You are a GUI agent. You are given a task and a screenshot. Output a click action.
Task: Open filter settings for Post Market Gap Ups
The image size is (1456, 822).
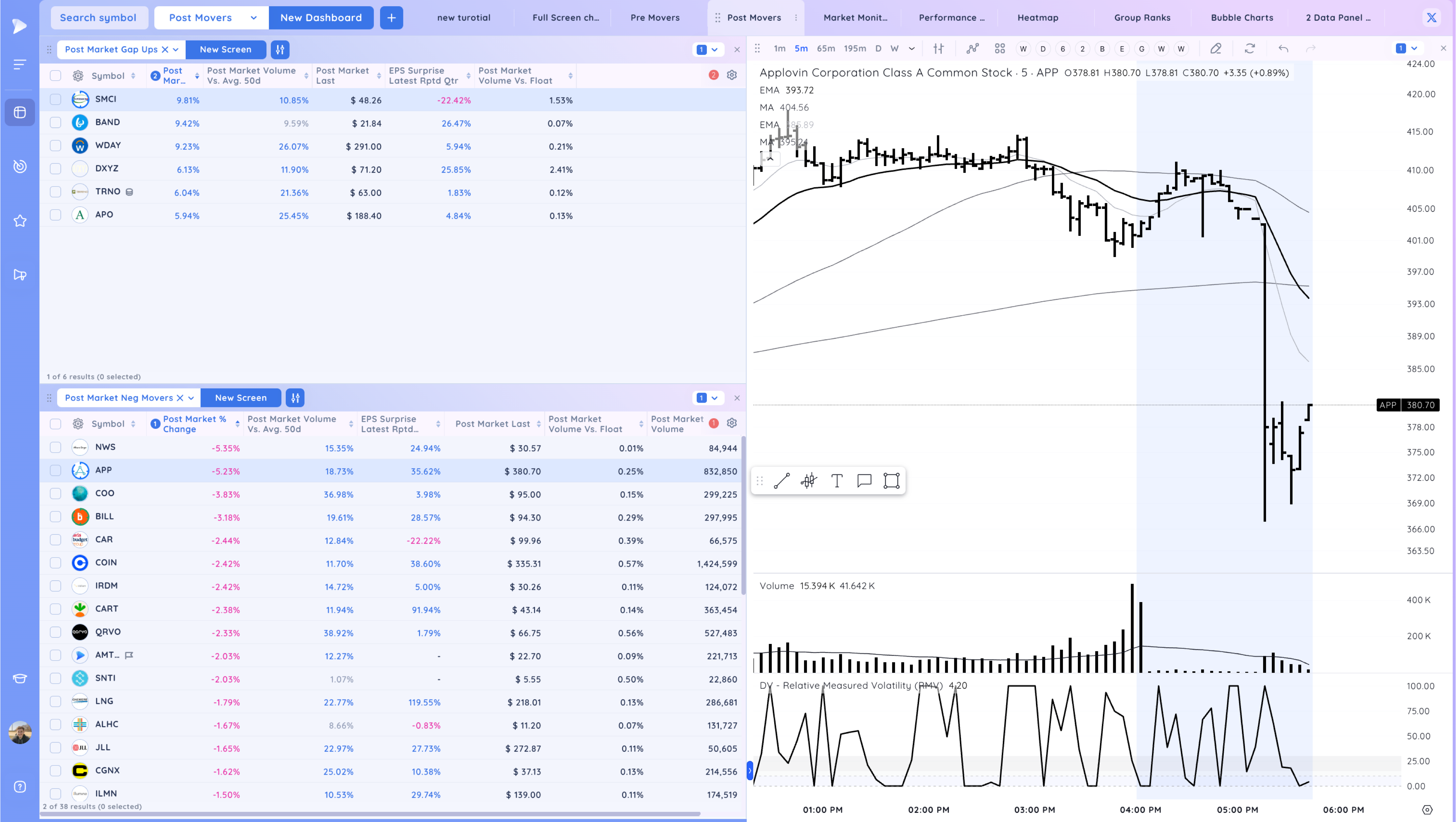[x=280, y=50]
